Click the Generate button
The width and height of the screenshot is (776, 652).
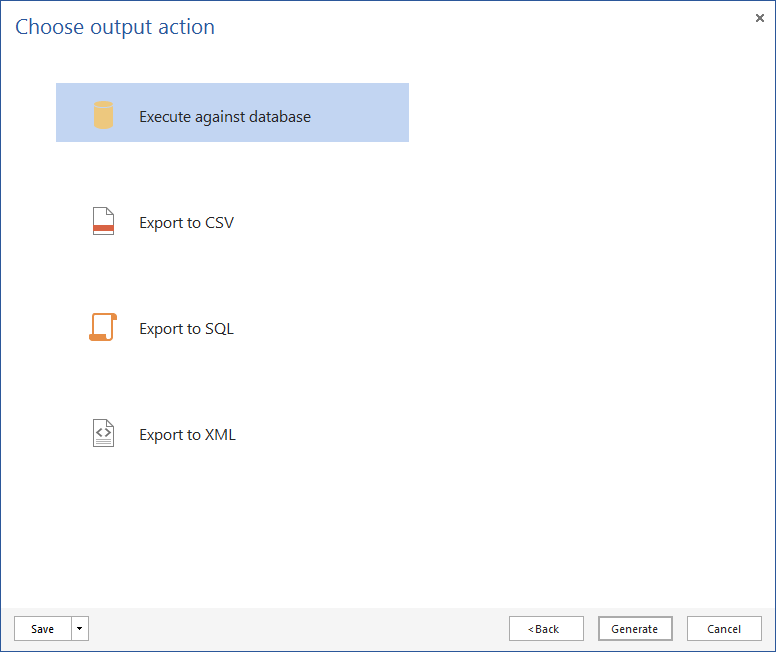click(635, 629)
